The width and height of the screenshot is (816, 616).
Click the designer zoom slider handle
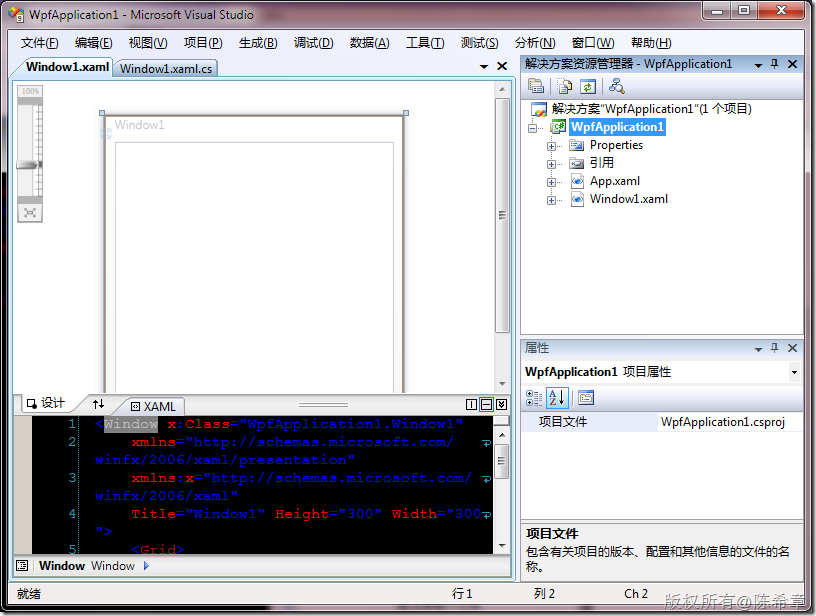click(29, 165)
